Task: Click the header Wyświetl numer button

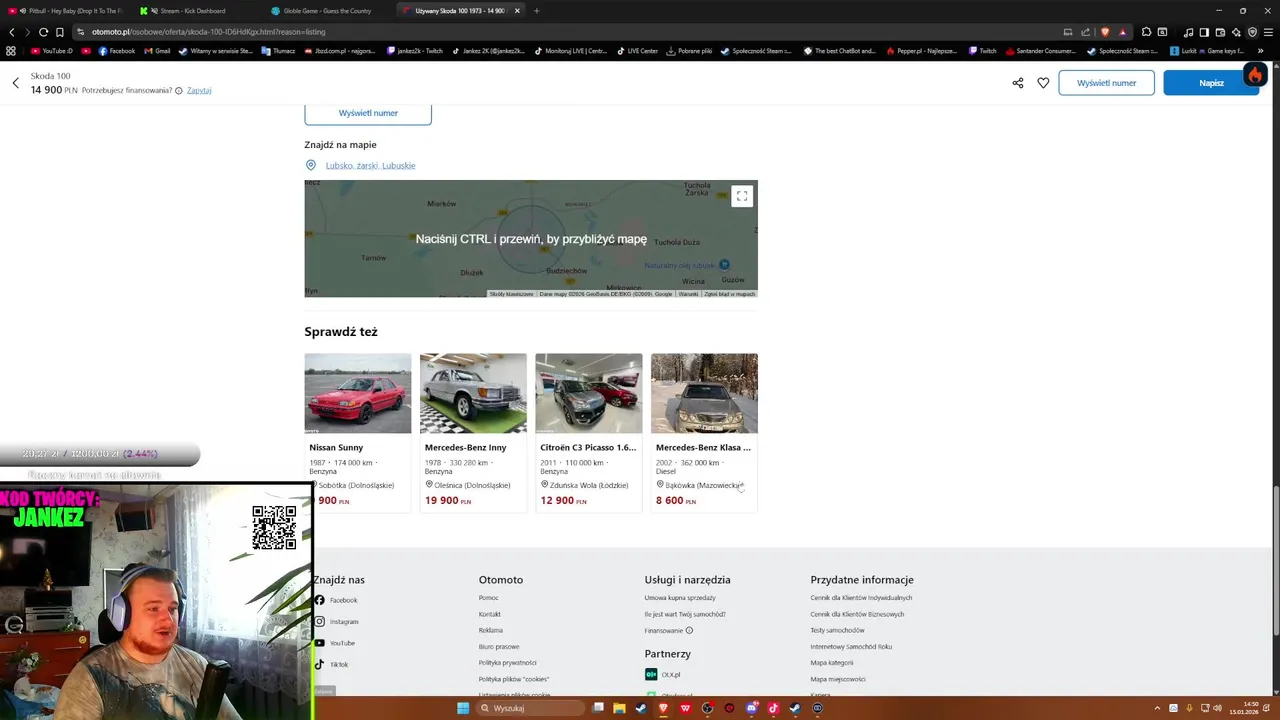Action: point(1106,83)
